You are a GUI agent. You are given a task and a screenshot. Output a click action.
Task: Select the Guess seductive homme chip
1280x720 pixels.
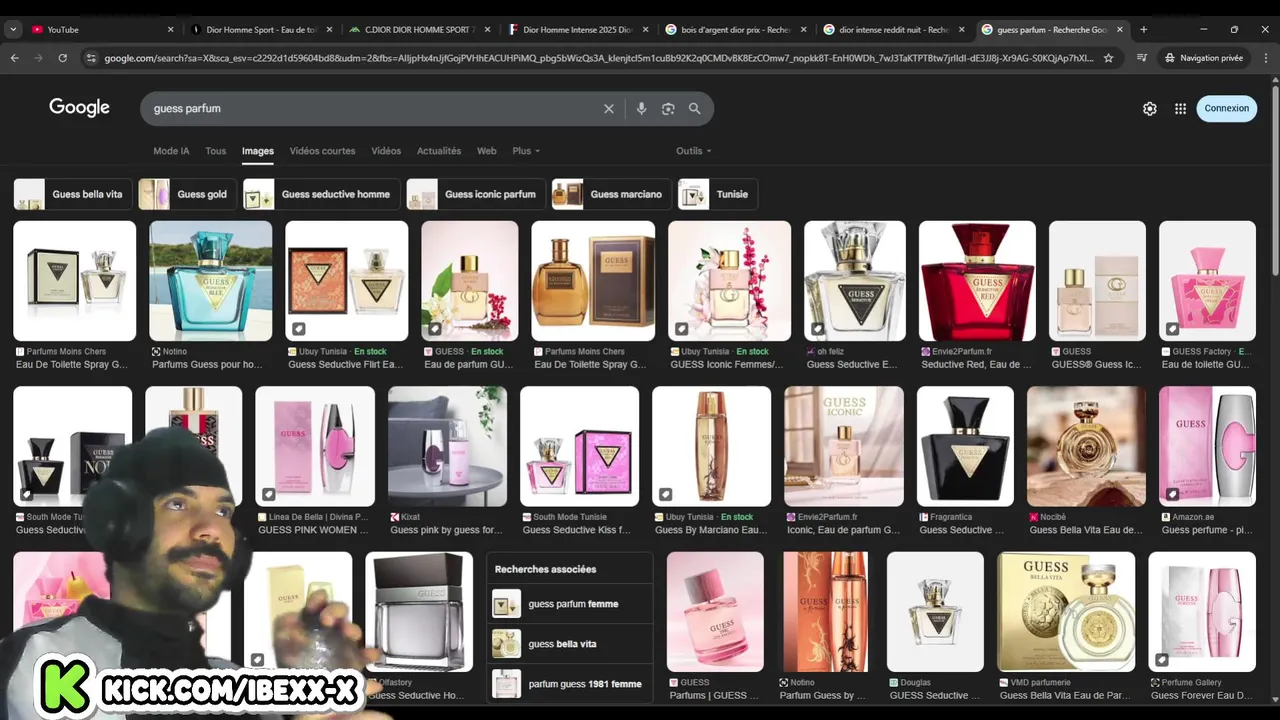pyautogui.click(x=321, y=194)
